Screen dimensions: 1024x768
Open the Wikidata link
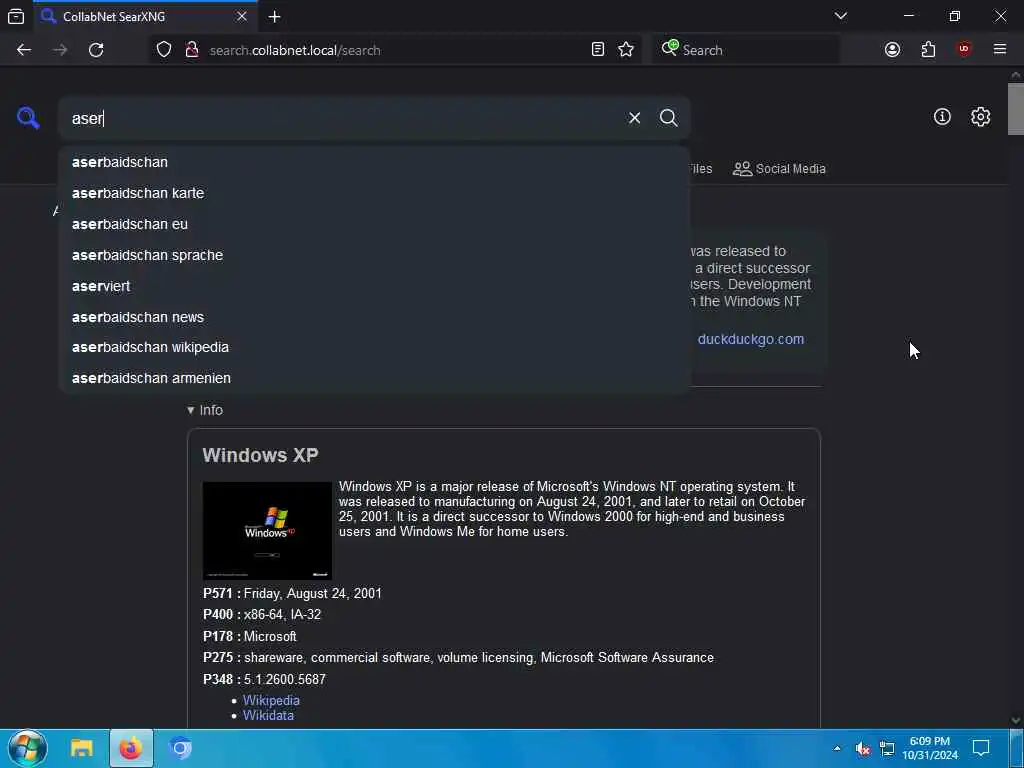(x=268, y=716)
